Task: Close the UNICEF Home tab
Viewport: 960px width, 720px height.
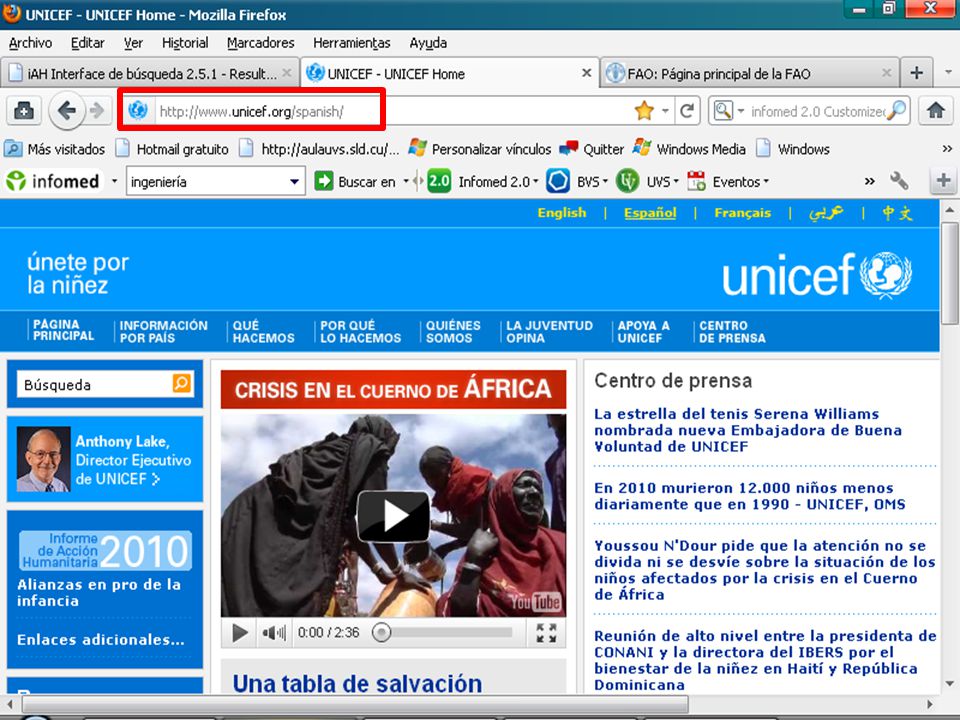Action: [586, 73]
